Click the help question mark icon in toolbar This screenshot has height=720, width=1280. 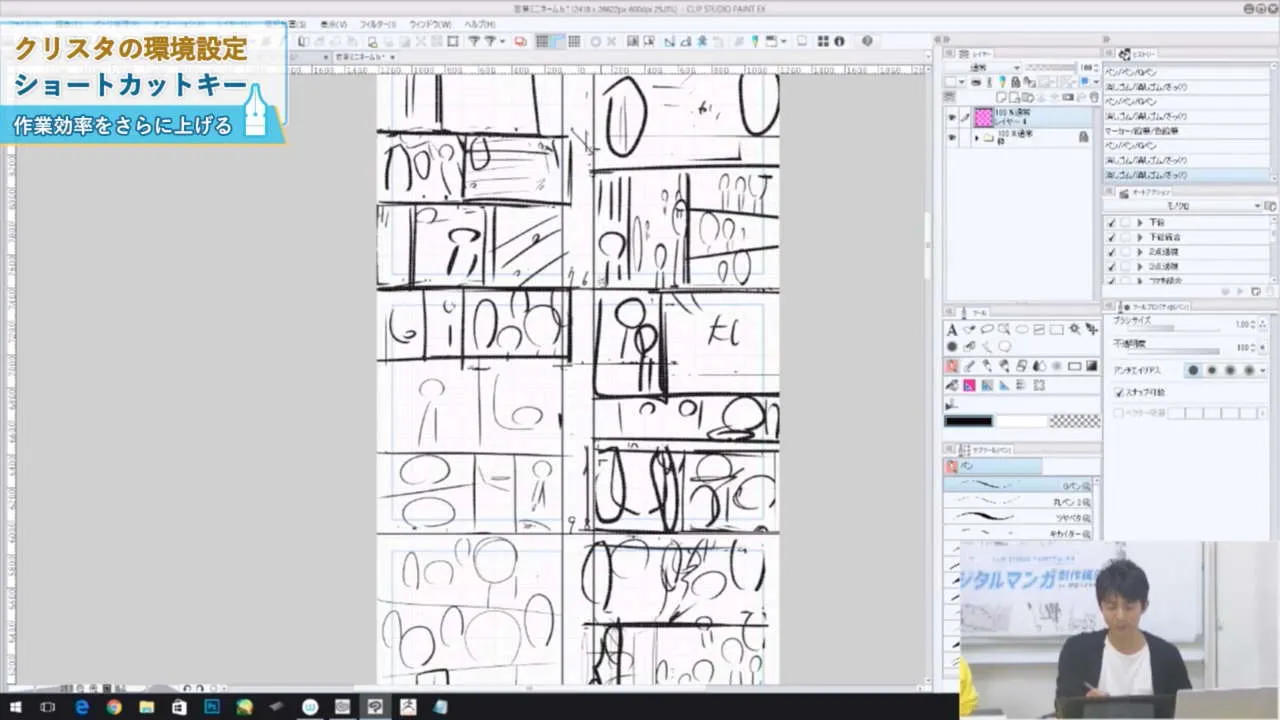click(x=867, y=41)
